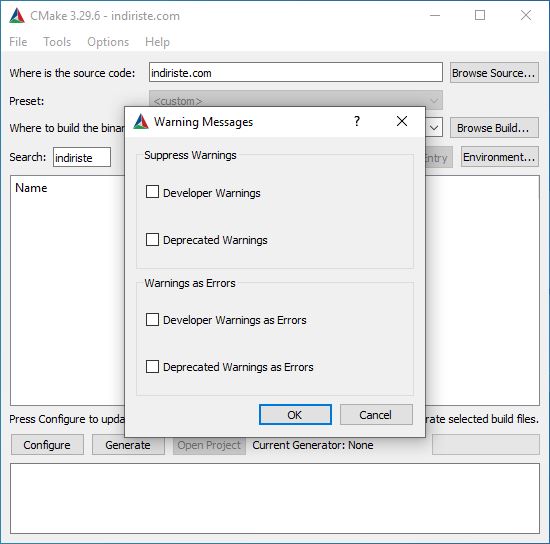Open the Tools menu
550x544 pixels.
[x=57, y=42]
